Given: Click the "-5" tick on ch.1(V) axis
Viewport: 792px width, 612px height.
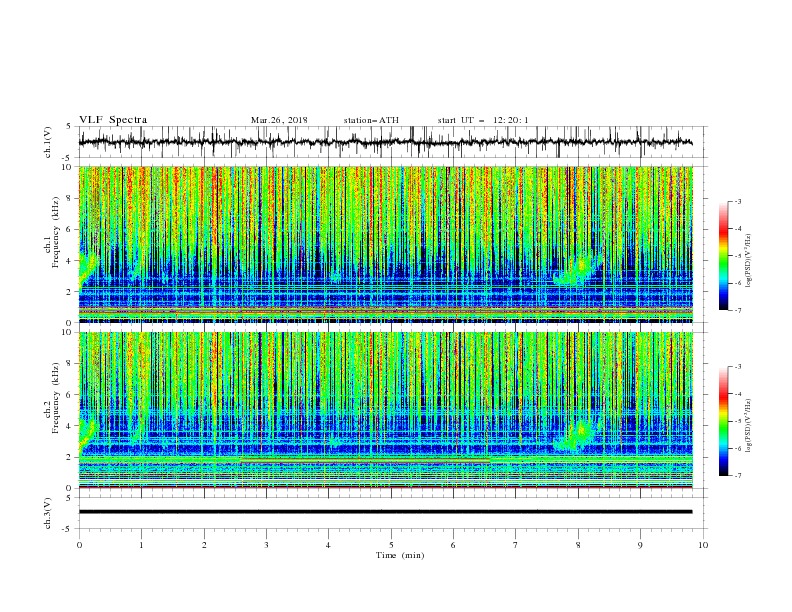Looking at the screenshot, I should coord(67,158).
